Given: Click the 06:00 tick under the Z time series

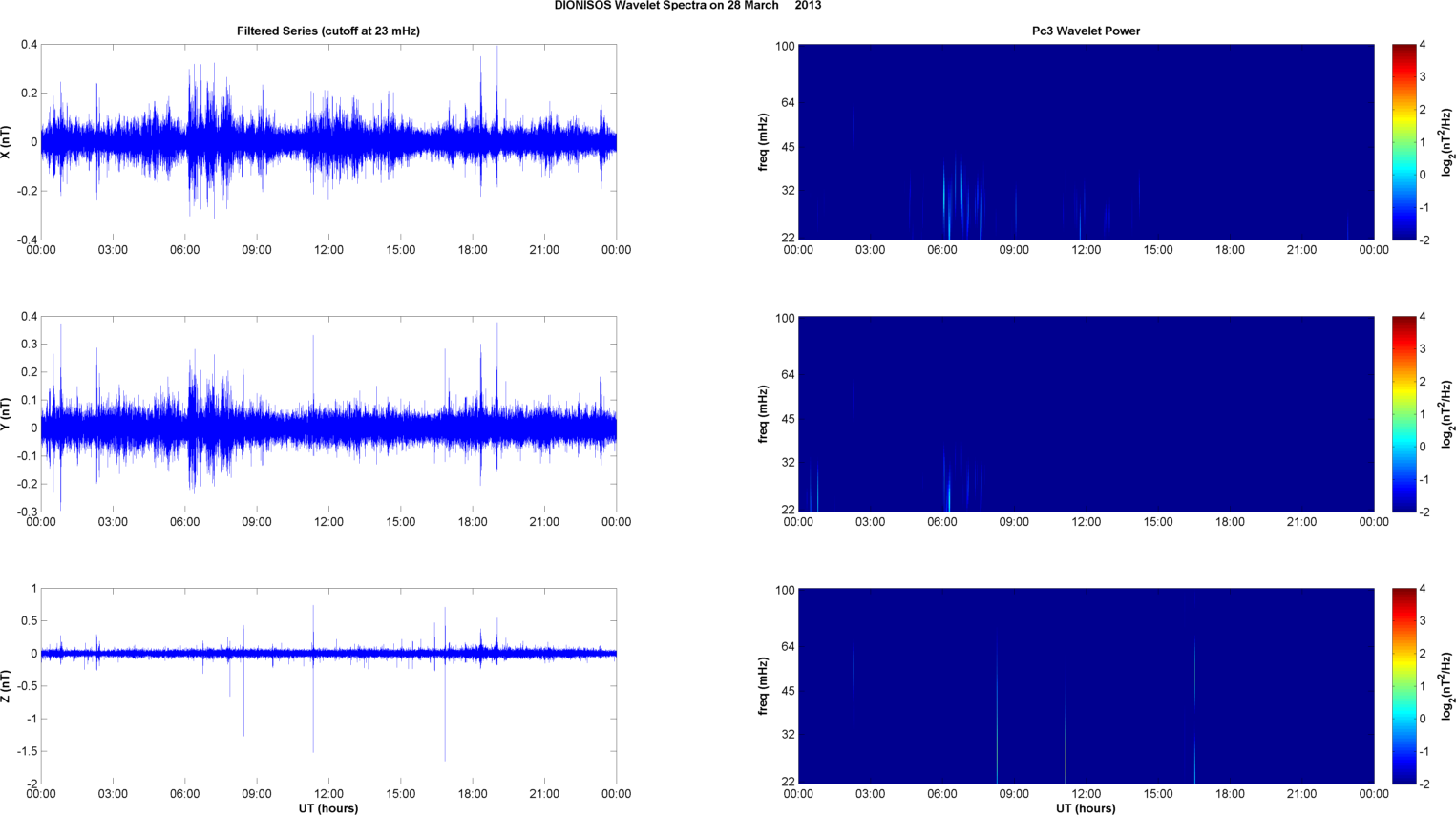Looking at the screenshot, I should coord(184,794).
